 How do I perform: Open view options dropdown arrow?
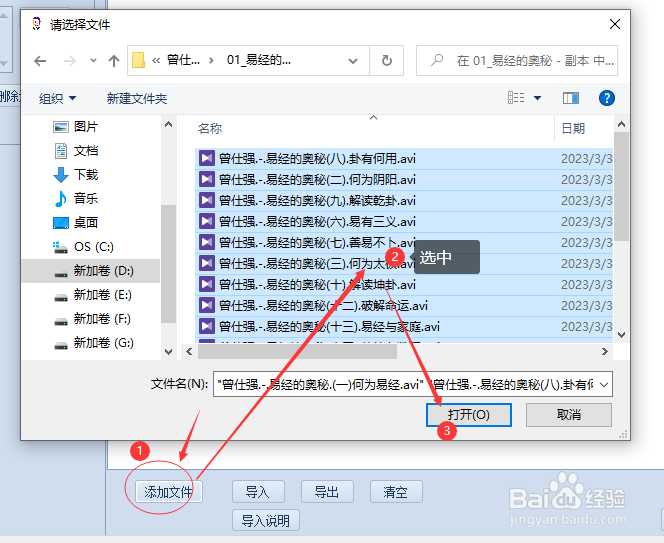tap(537, 98)
